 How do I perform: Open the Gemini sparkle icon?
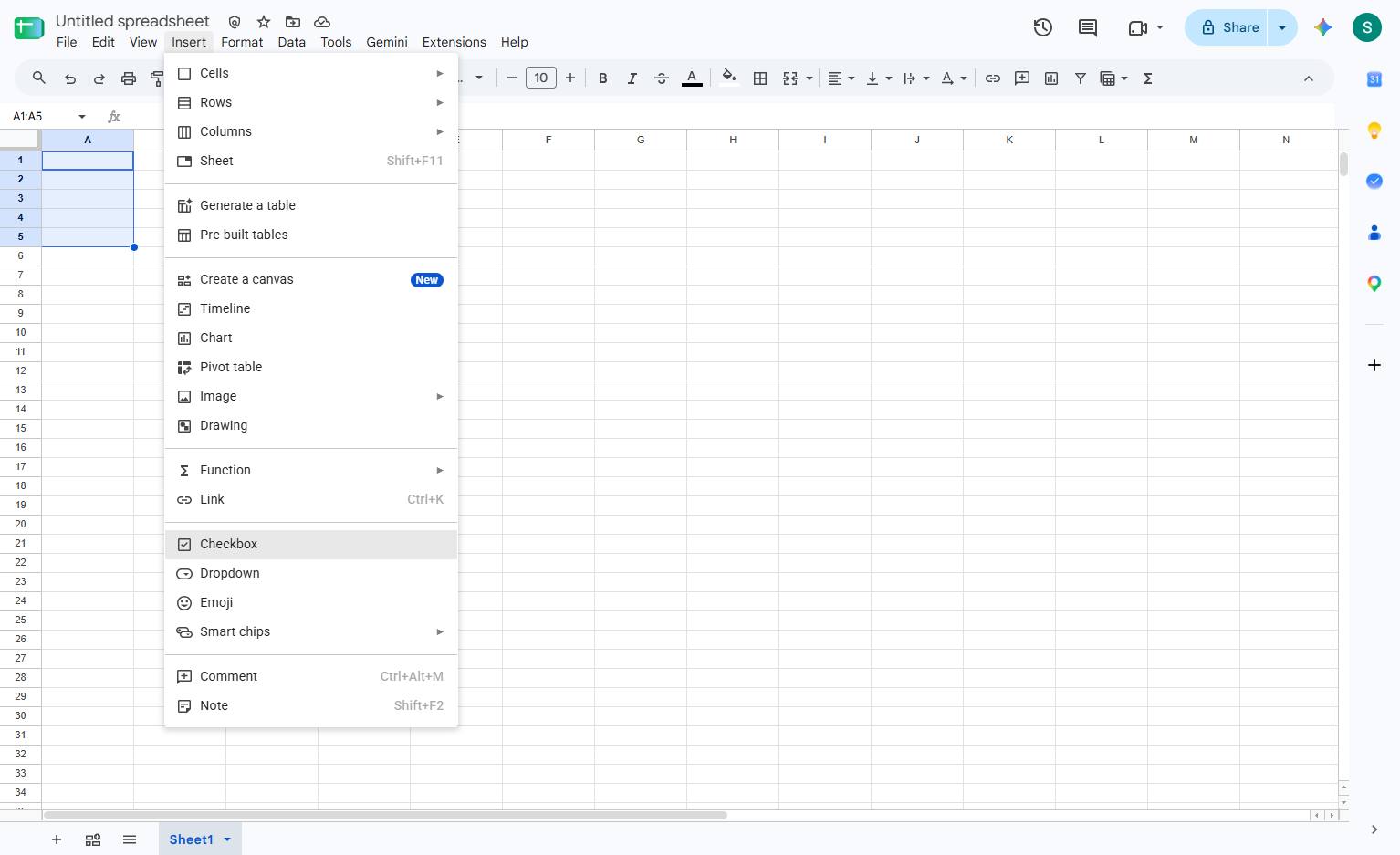[x=1323, y=27]
